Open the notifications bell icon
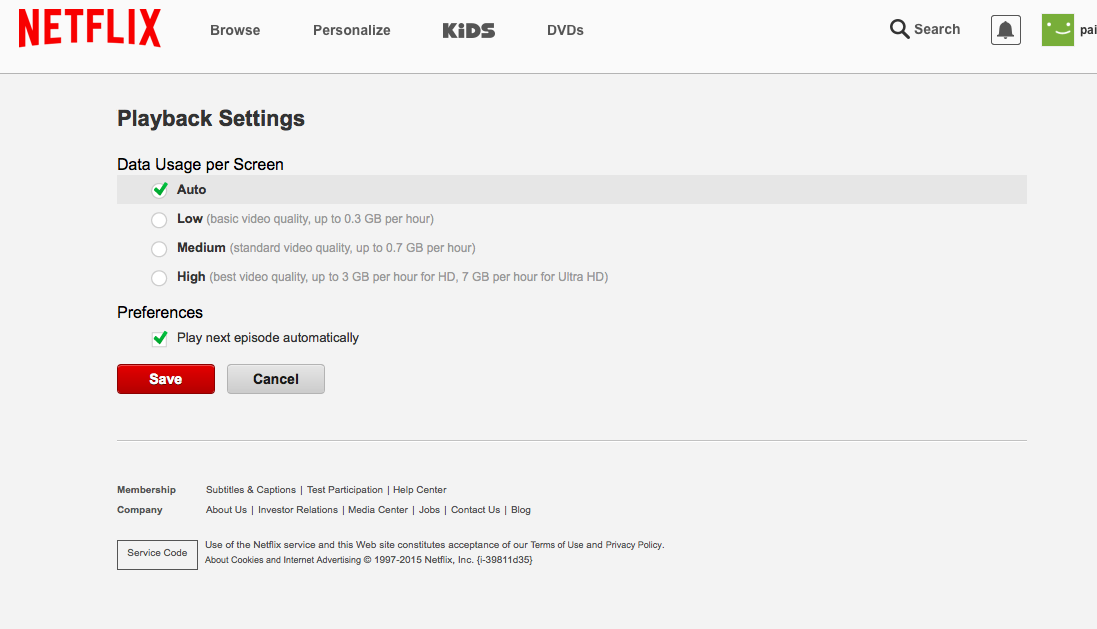The height and width of the screenshot is (629, 1097). (1005, 30)
